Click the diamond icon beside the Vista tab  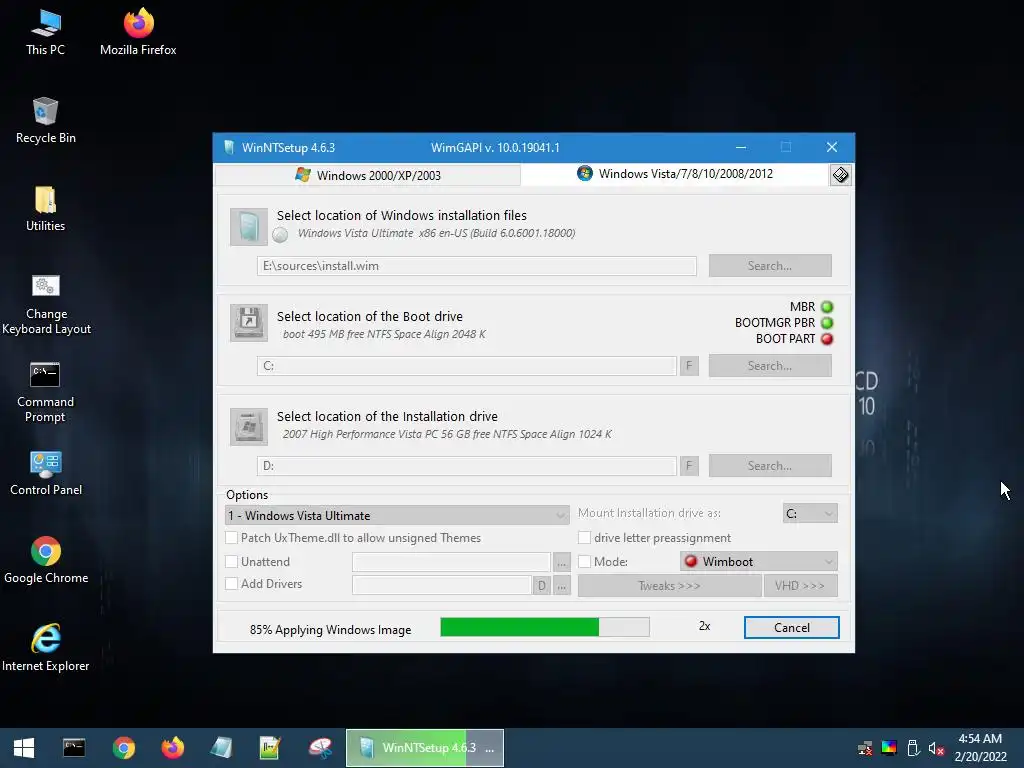click(x=840, y=175)
